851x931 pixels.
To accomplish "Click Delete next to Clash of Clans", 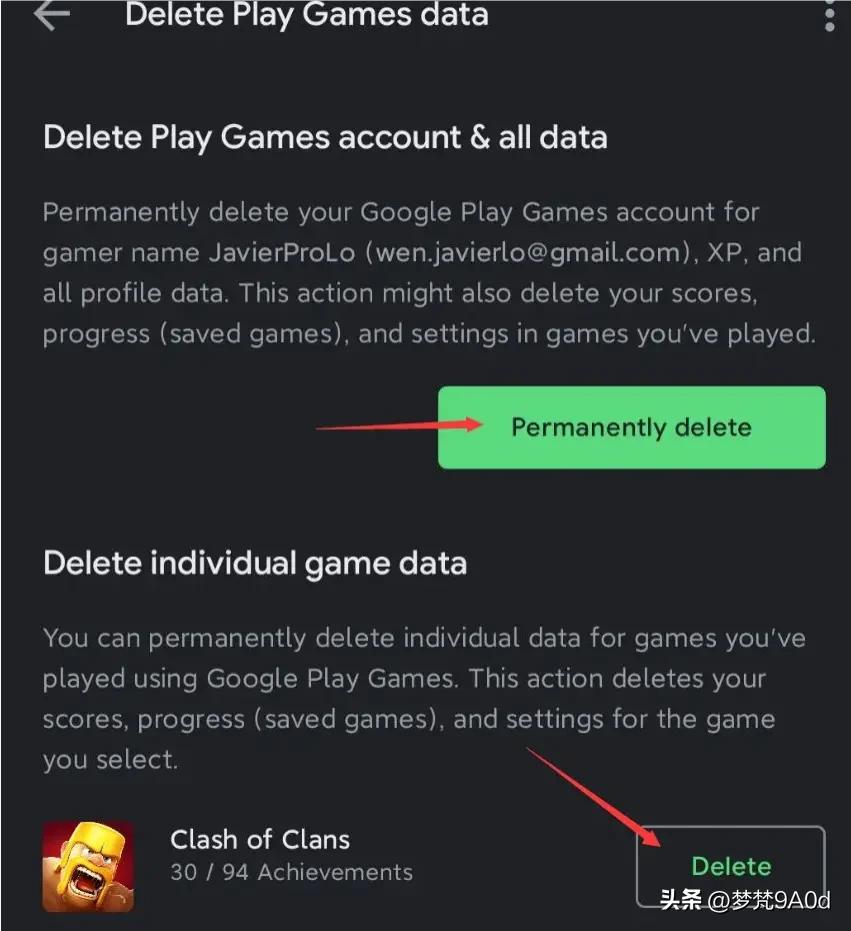I will click(731, 866).
